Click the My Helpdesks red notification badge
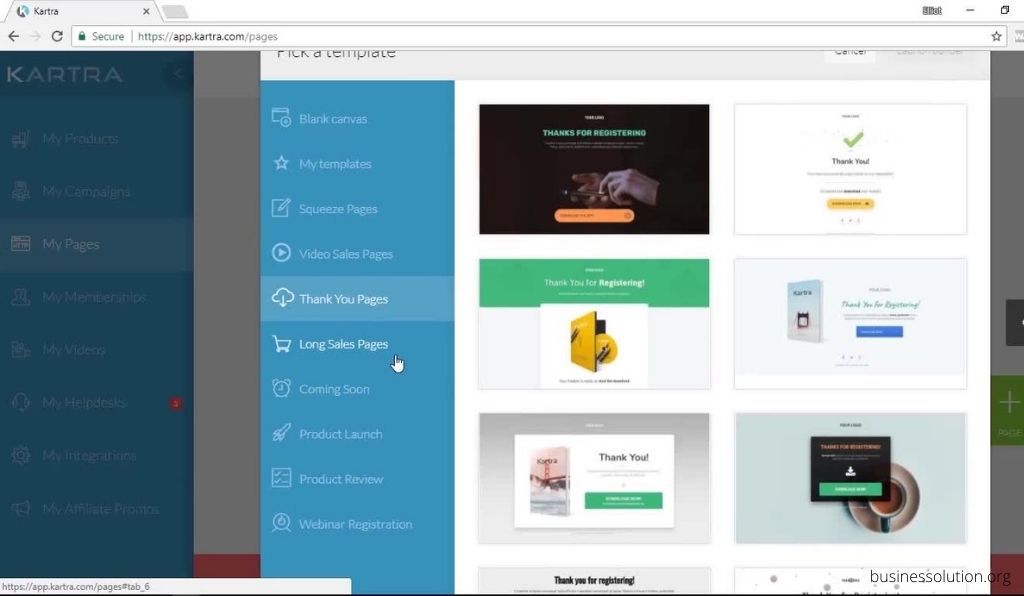Viewport: 1024px width, 596px height. [175, 403]
